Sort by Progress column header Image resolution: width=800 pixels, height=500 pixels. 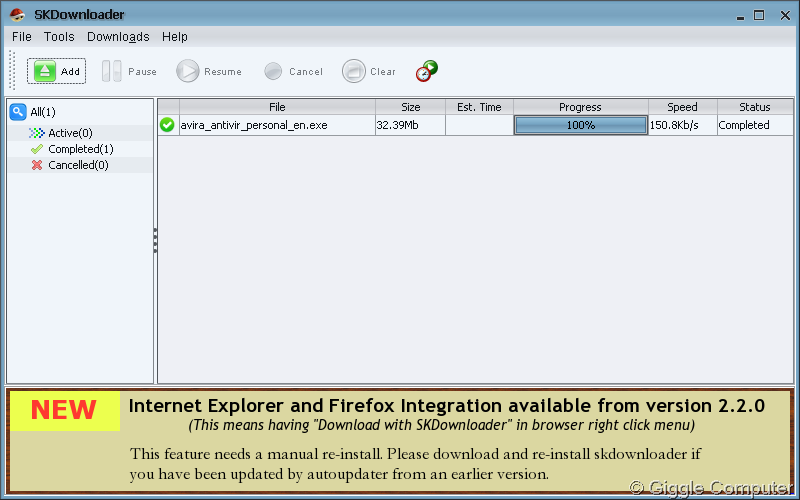(581, 107)
